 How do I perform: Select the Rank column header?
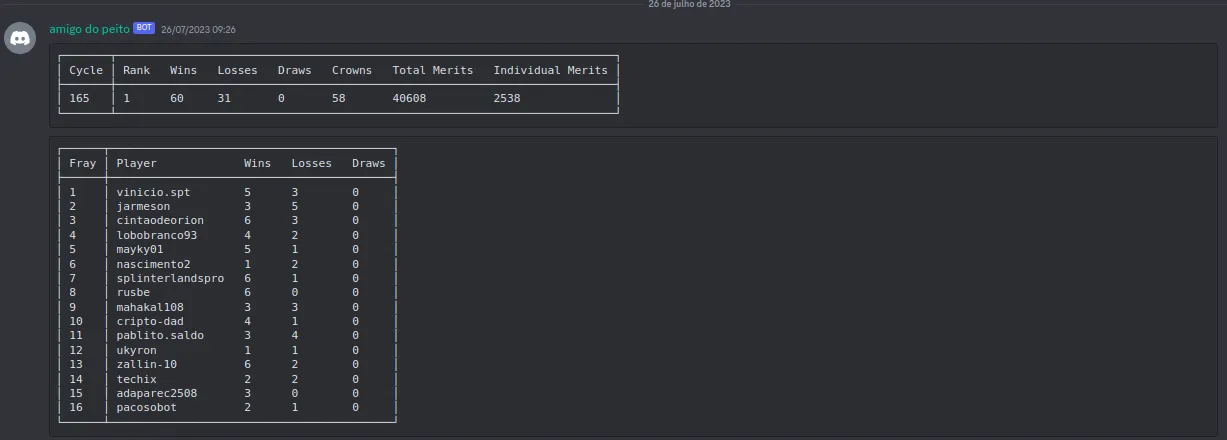coord(137,70)
